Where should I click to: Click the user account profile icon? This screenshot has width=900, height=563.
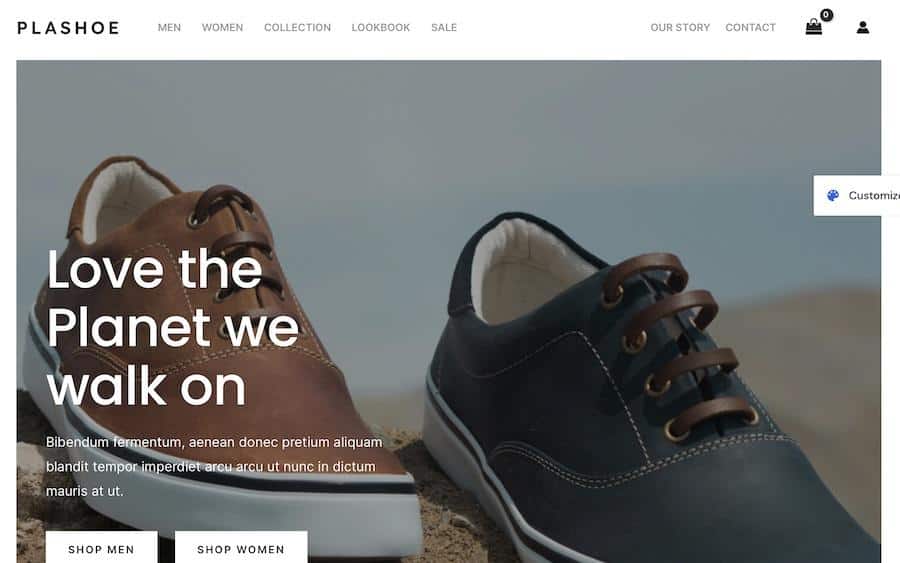point(862,27)
